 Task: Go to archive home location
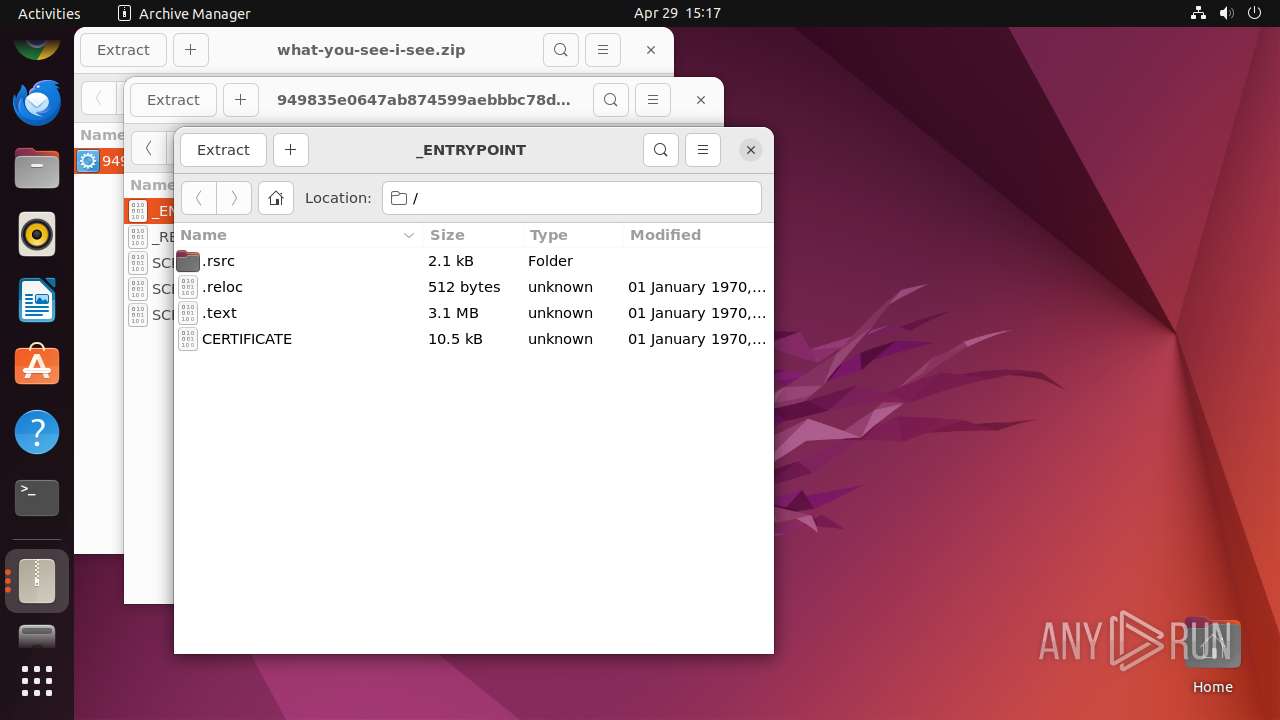276,198
